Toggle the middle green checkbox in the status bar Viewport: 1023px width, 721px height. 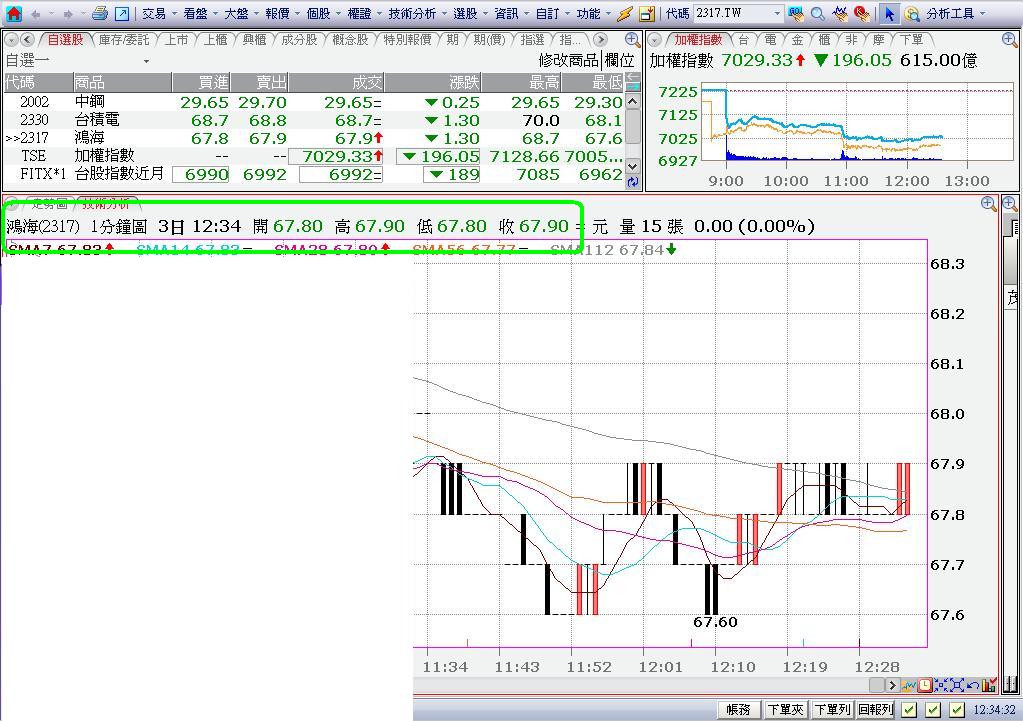point(933,709)
